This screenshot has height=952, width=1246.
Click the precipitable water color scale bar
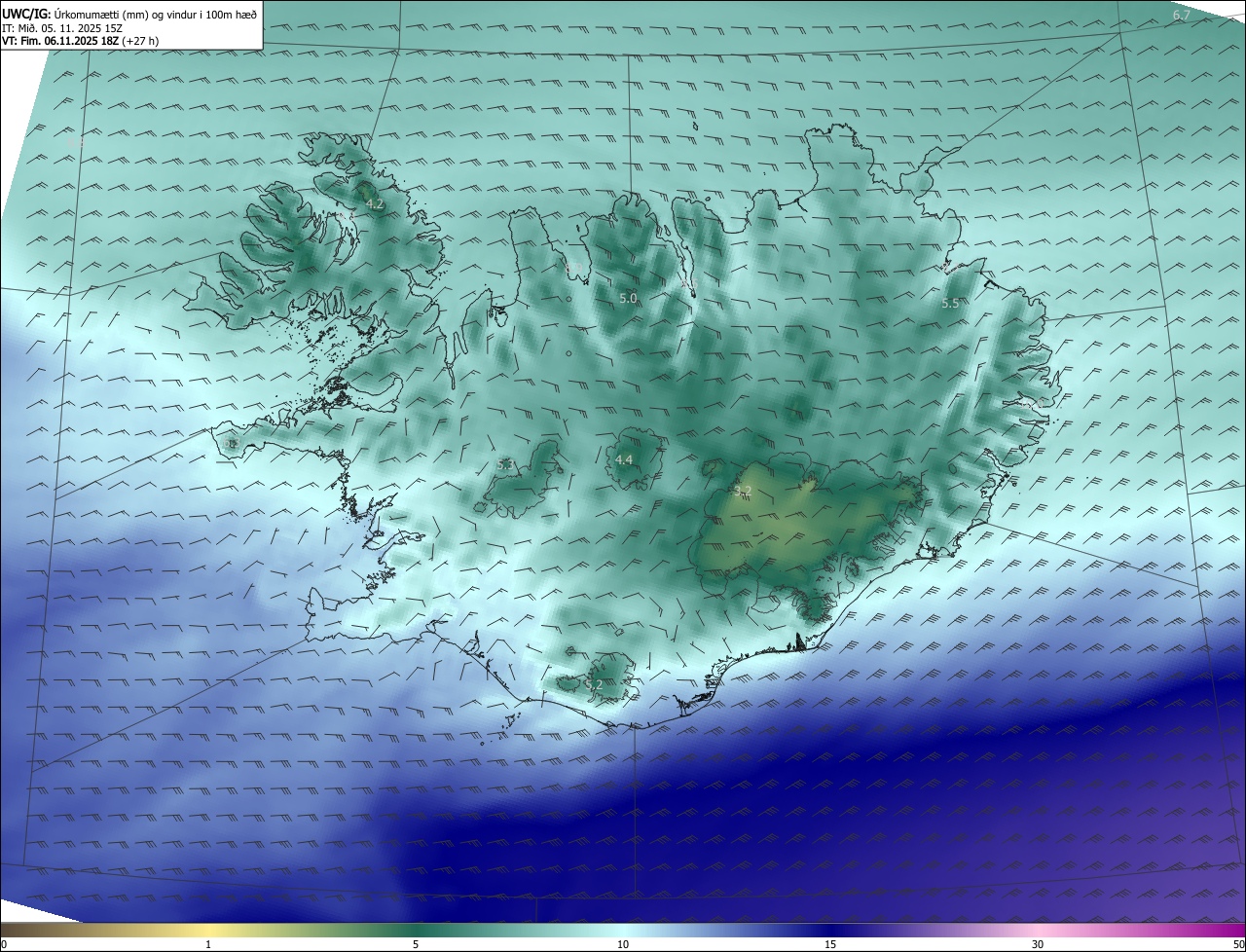tap(623, 930)
